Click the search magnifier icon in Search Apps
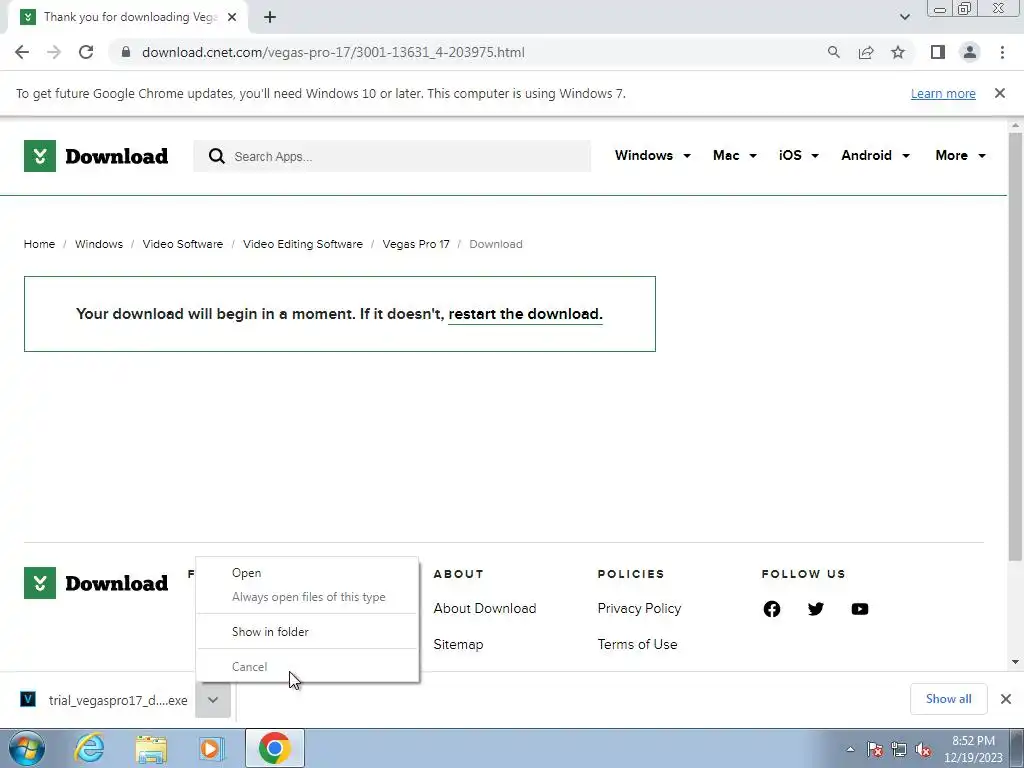This screenshot has width=1024, height=768. tap(217, 156)
